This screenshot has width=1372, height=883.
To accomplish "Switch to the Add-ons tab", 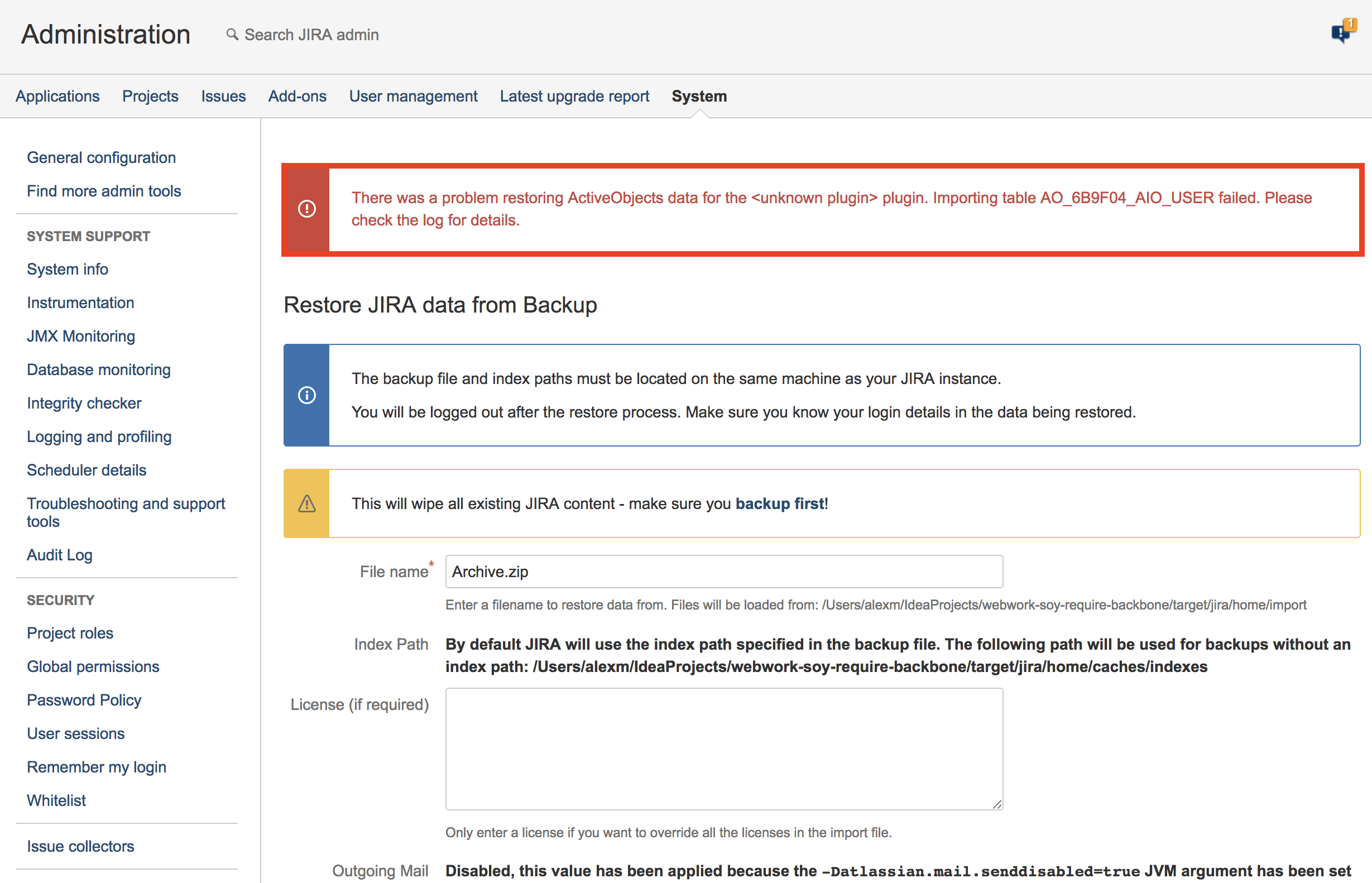I will (x=297, y=96).
